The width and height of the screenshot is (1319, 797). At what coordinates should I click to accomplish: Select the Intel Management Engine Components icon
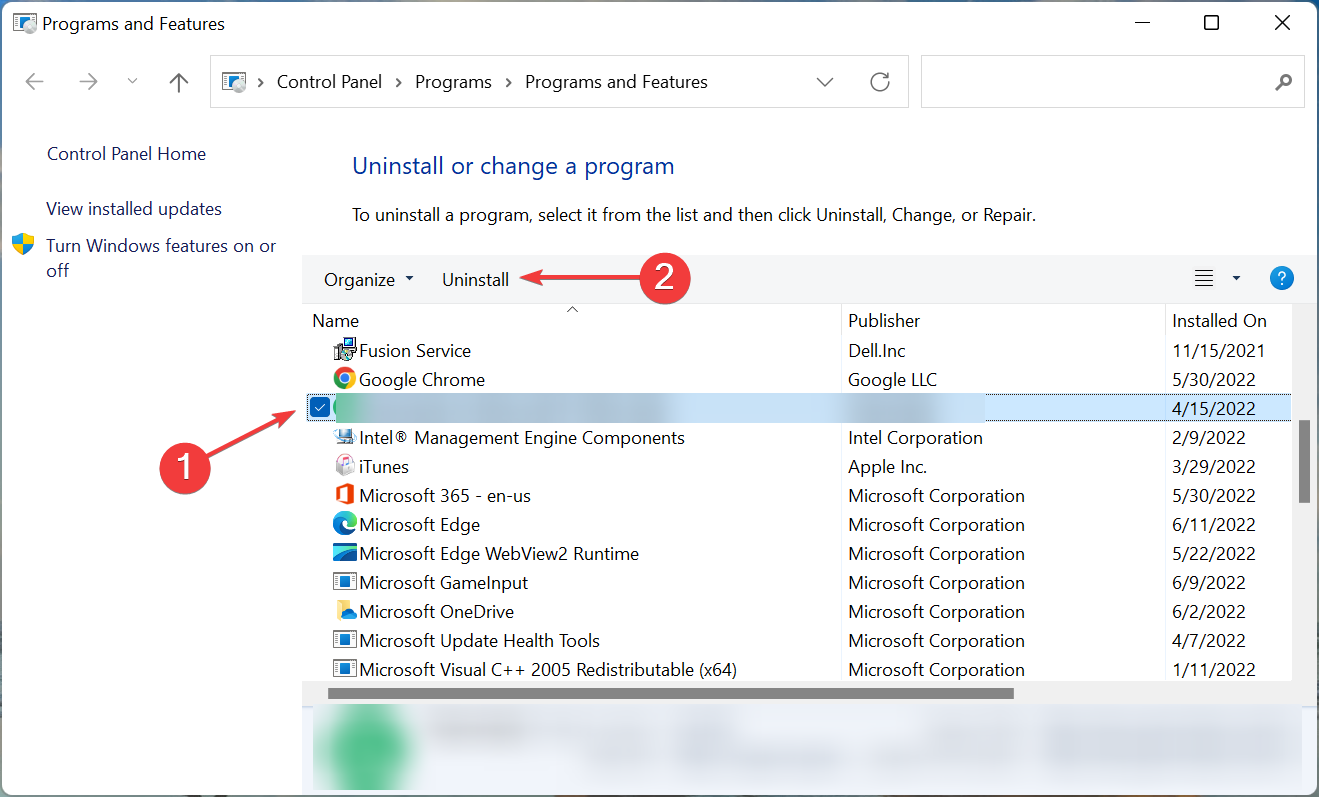(x=344, y=436)
